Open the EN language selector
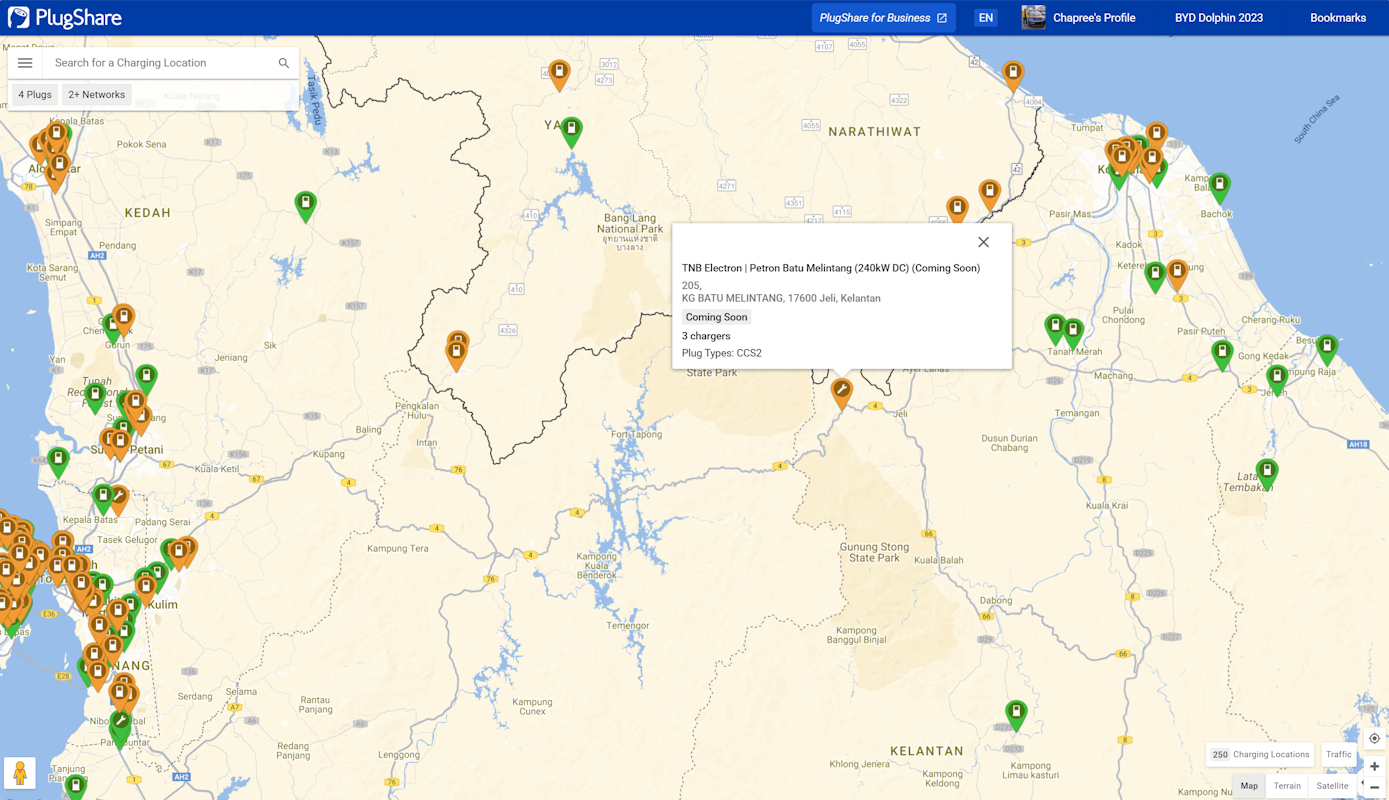Screen dimensions: 1389x800 [x=986, y=18]
